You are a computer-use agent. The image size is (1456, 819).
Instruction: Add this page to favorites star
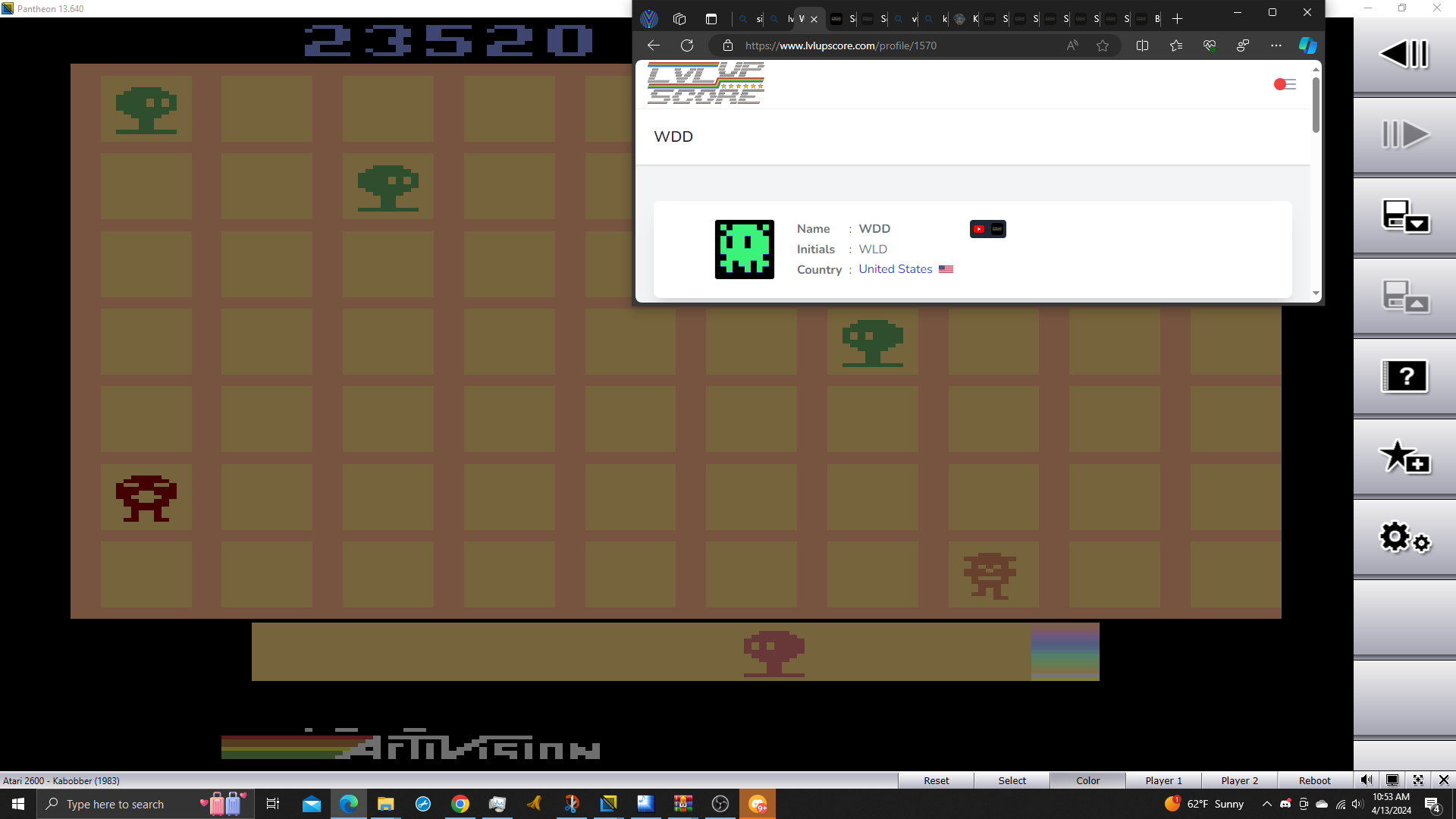[x=1103, y=45]
